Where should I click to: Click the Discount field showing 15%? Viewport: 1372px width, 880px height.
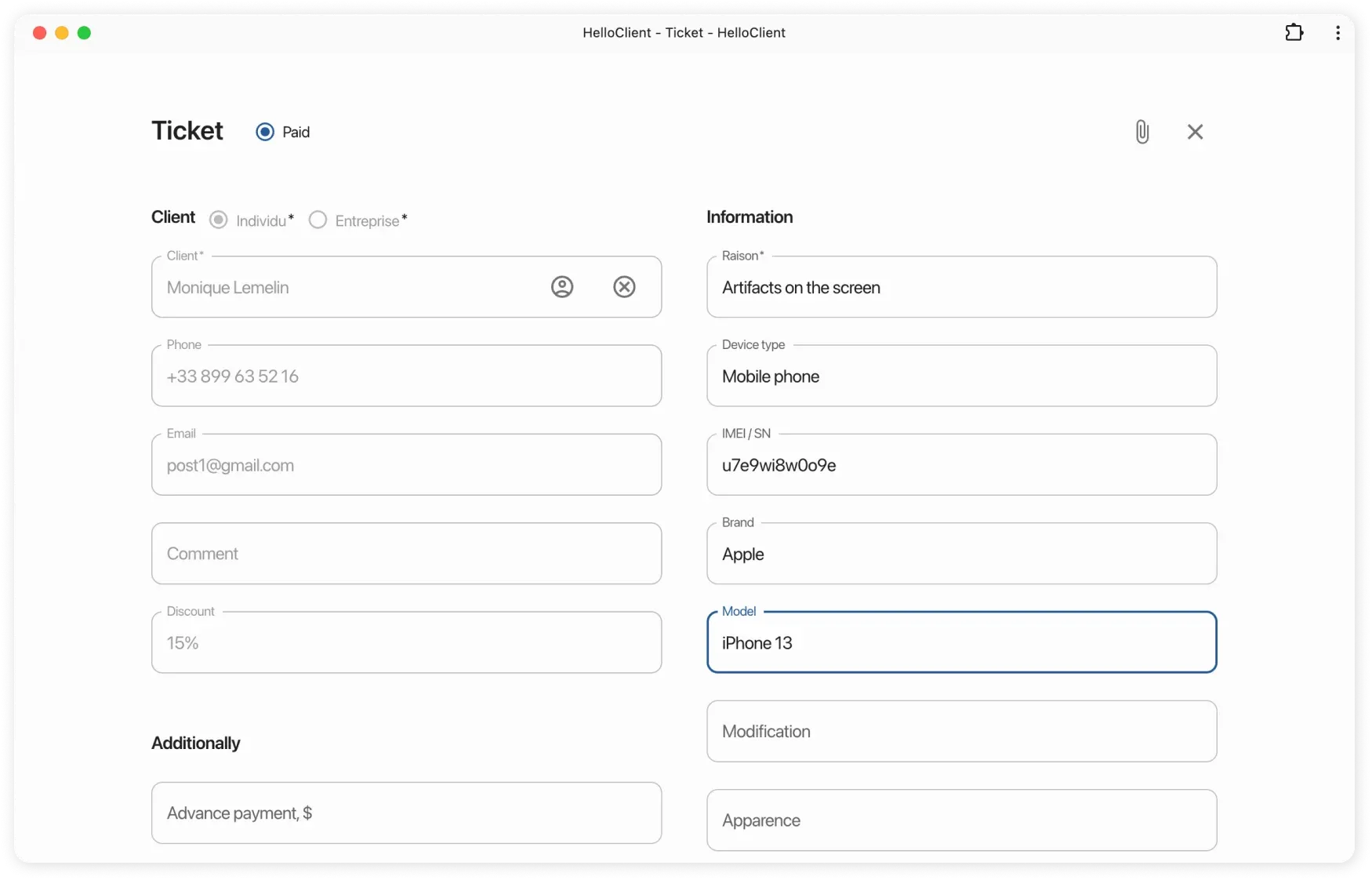tap(406, 643)
